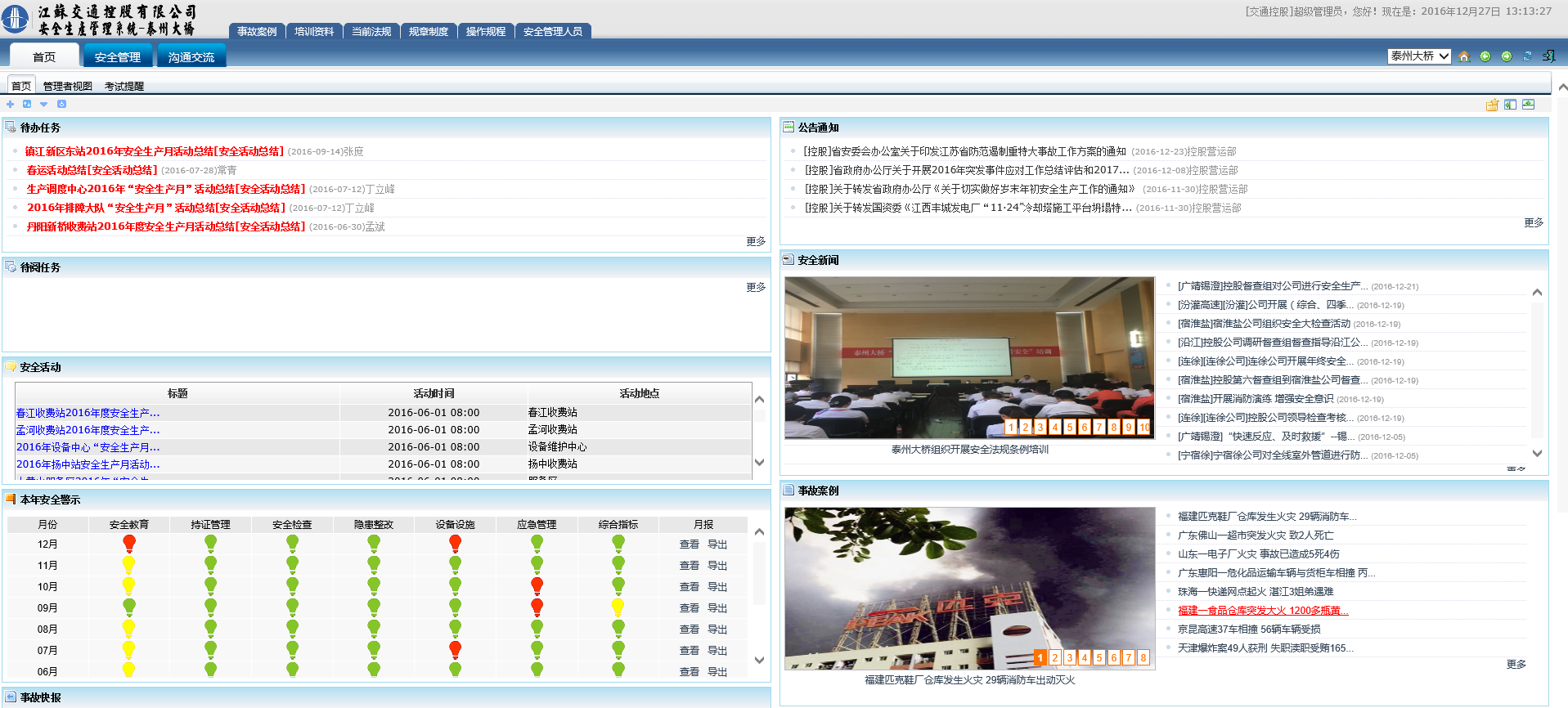Click the home icon in top-right toolbar

tap(1464, 56)
